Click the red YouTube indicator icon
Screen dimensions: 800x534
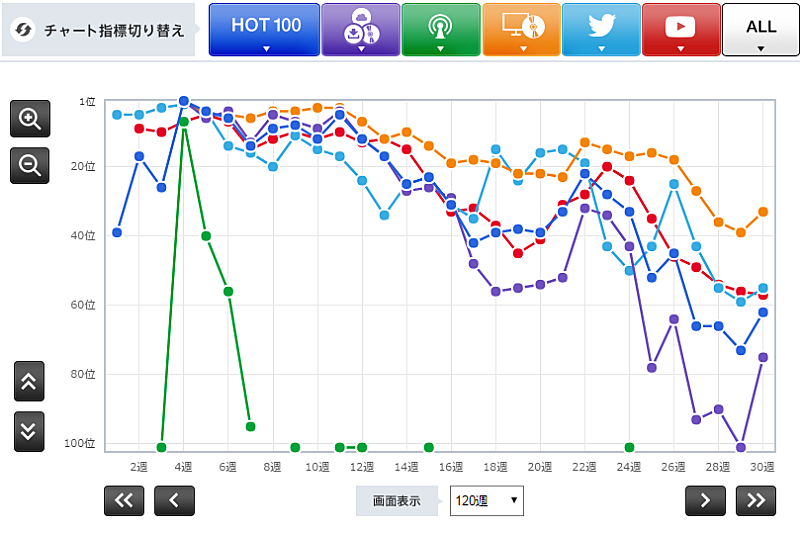(x=680, y=30)
